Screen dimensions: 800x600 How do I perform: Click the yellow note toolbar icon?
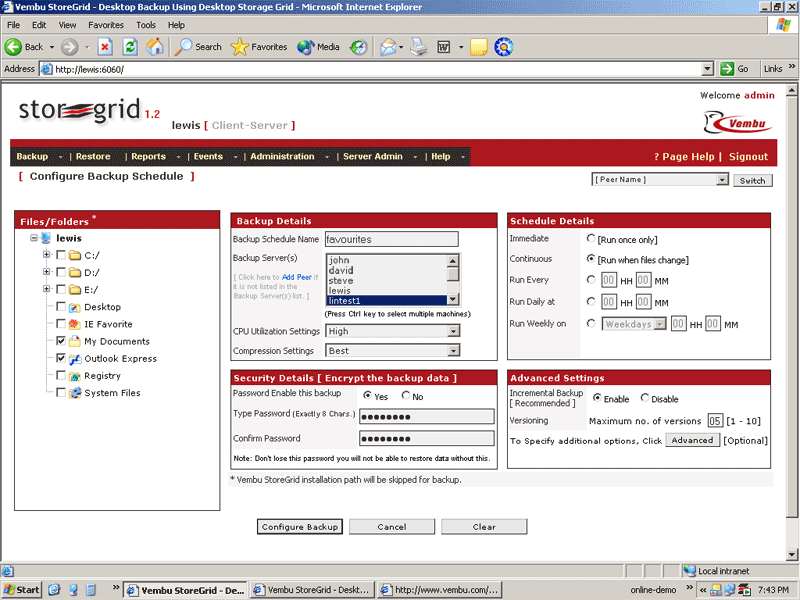coord(479,47)
